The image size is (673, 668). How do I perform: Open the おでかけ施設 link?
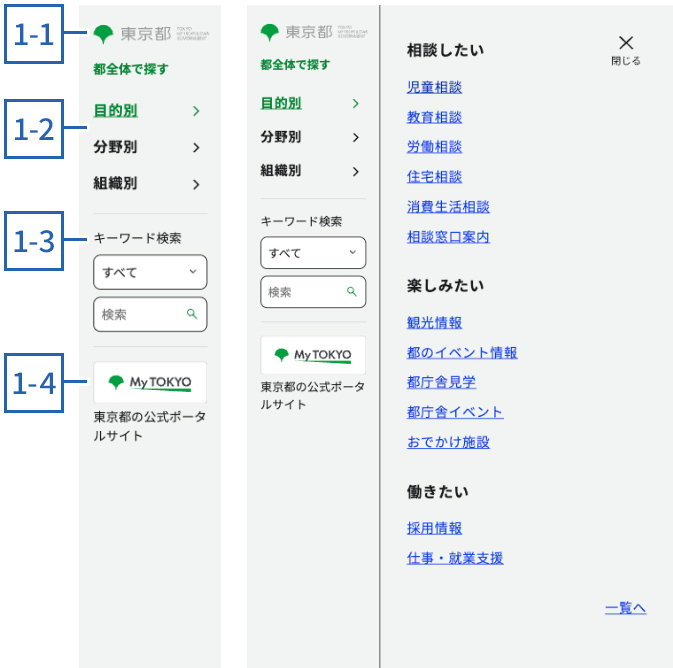[448, 442]
